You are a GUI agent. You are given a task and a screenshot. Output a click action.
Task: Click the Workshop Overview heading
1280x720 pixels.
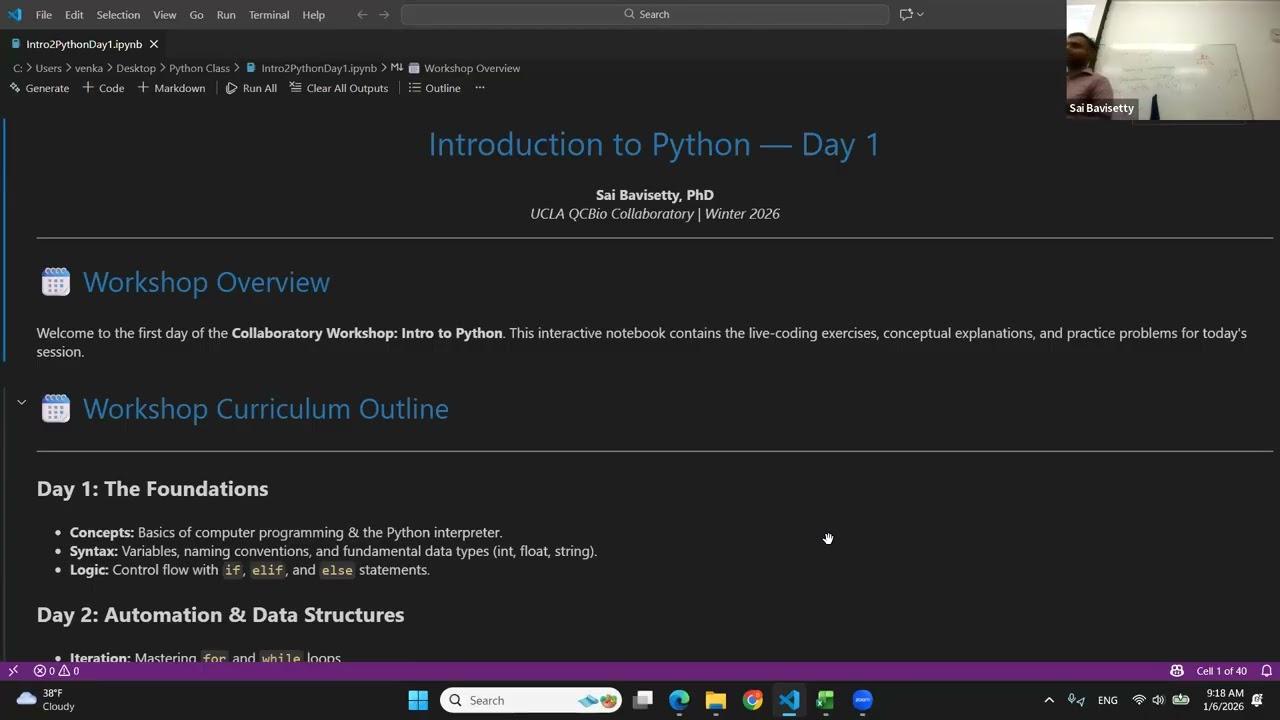pyautogui.click(x=206, y=282)
